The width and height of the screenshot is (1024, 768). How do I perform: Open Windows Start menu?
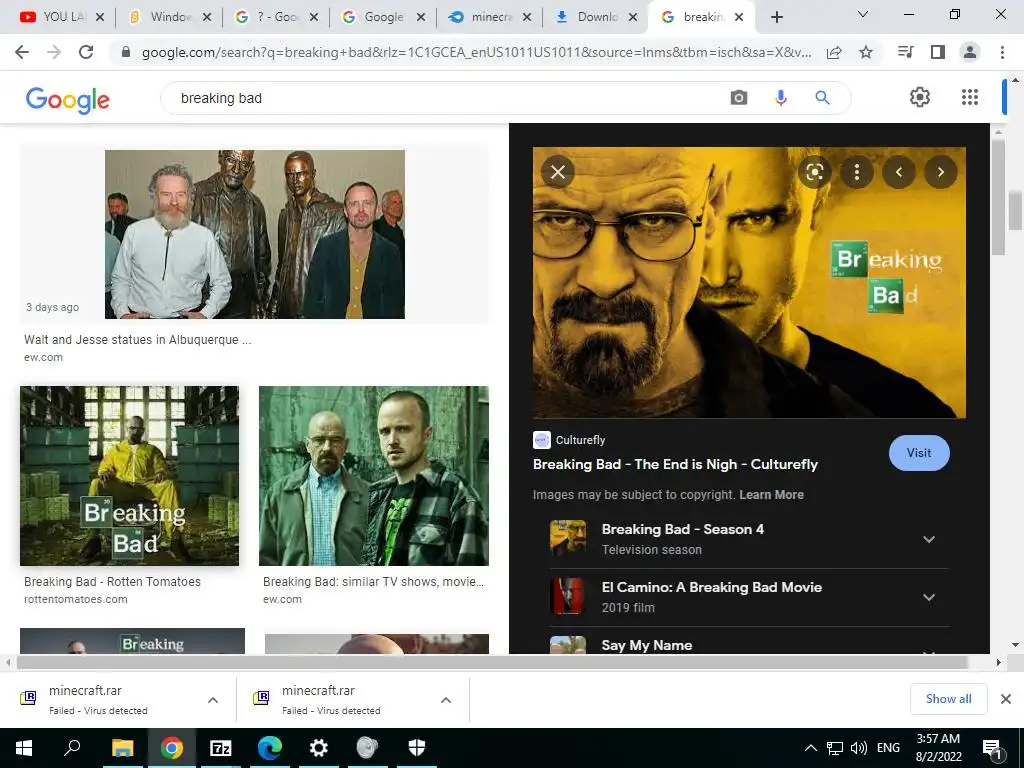tap(24, 748)
